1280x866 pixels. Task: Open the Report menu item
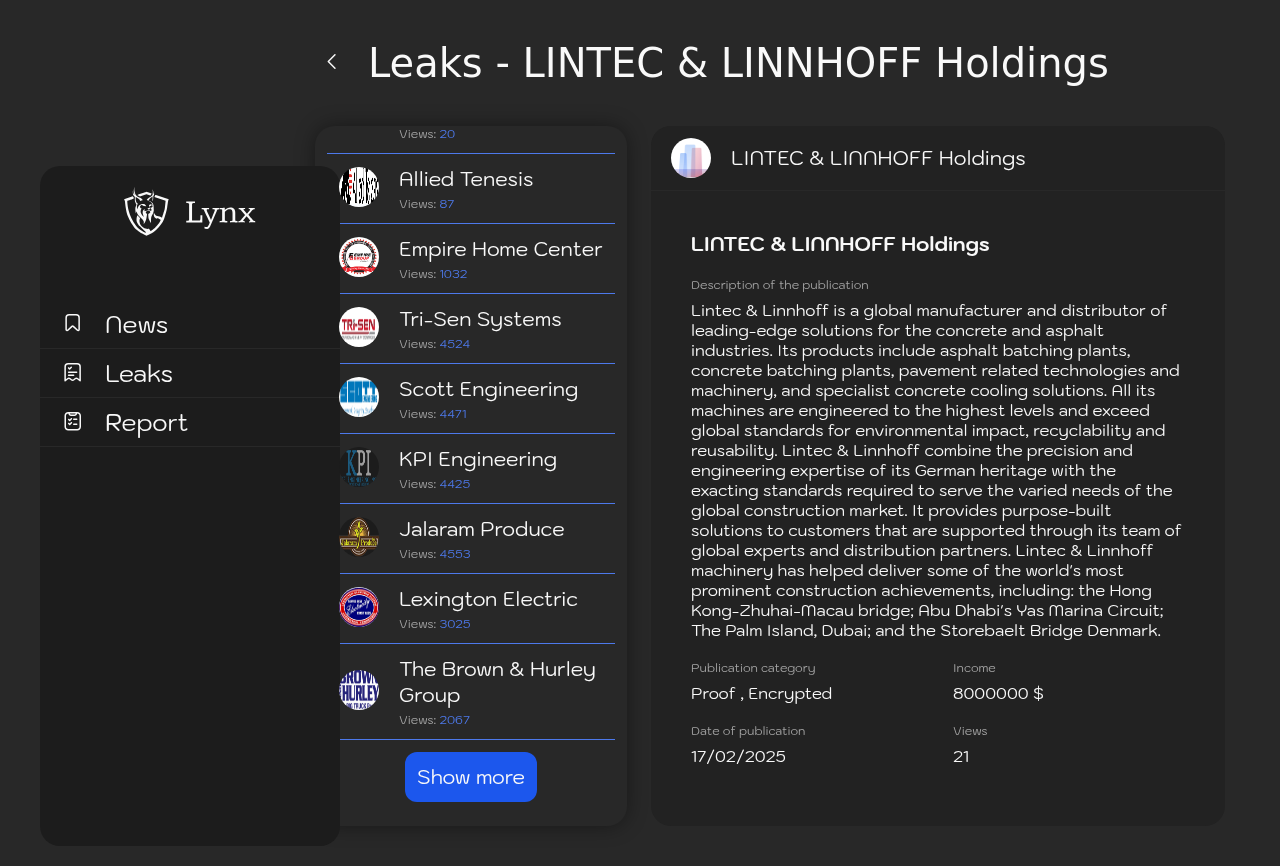coord(190,422)
